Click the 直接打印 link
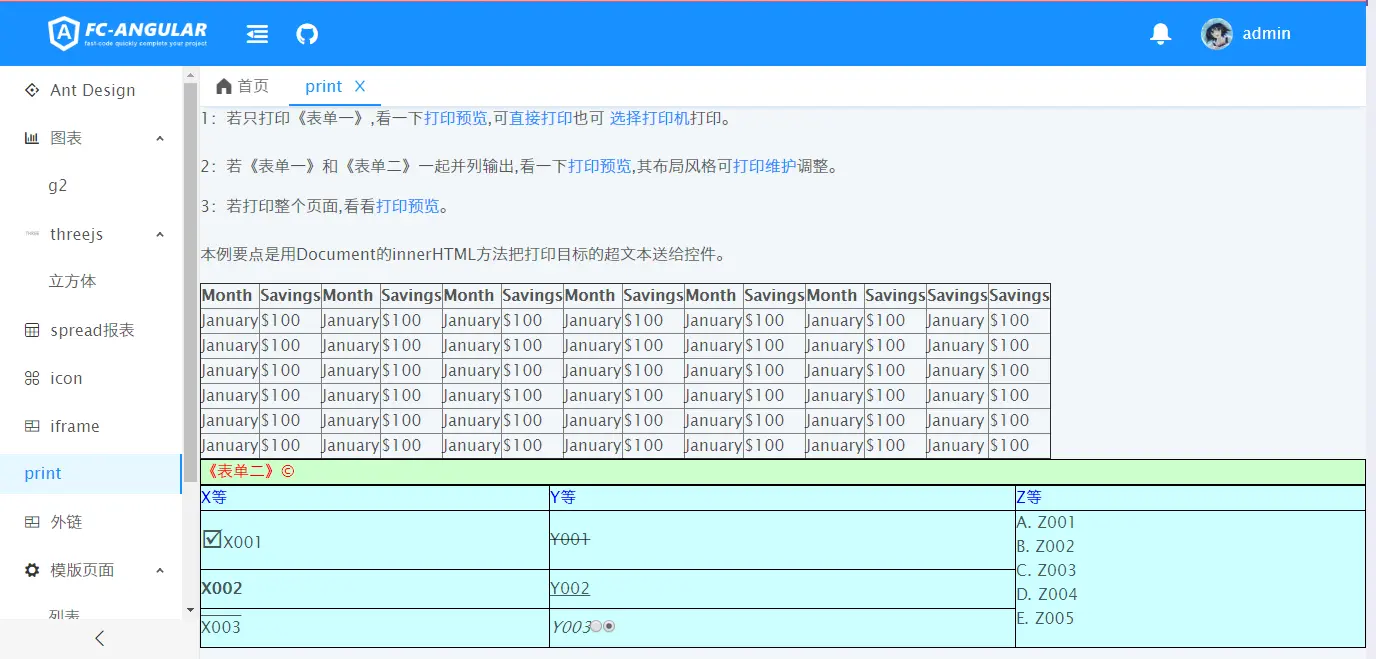This screenshot has width=1376, height=659. pos(541,118)
